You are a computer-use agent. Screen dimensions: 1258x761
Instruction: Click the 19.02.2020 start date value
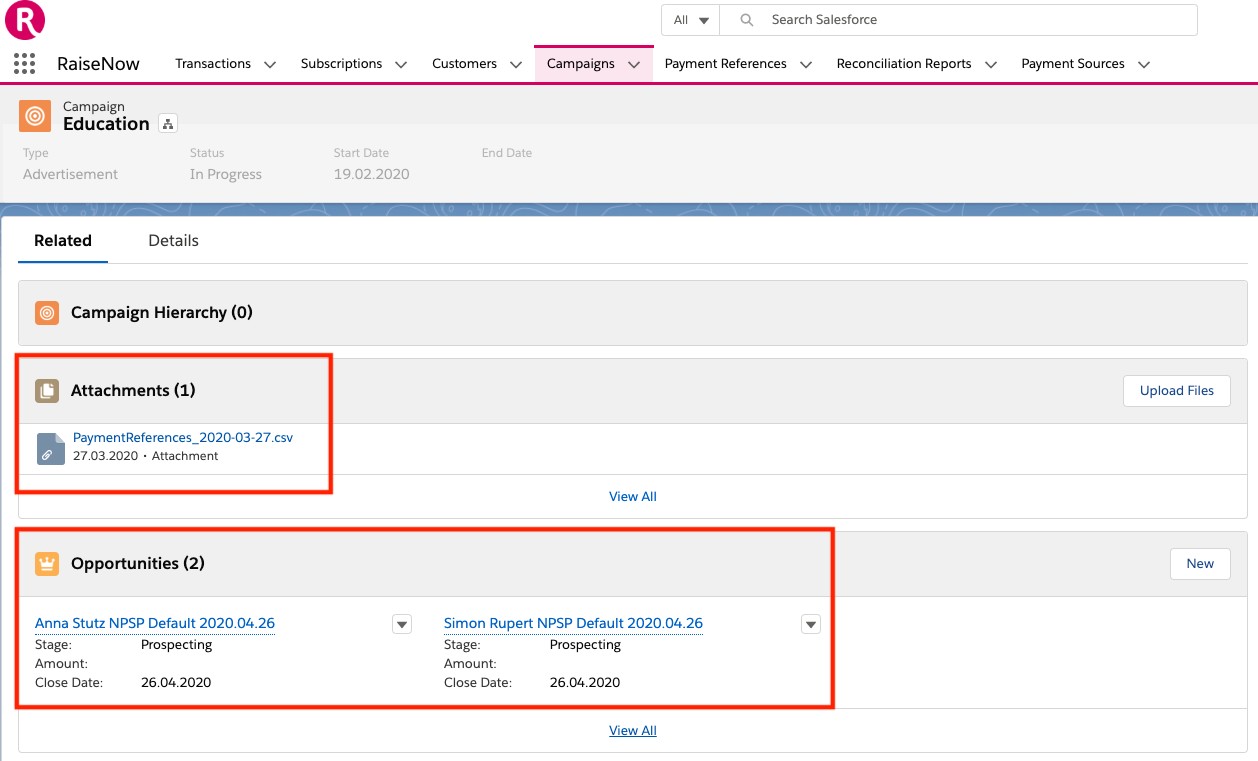point(372,174)
